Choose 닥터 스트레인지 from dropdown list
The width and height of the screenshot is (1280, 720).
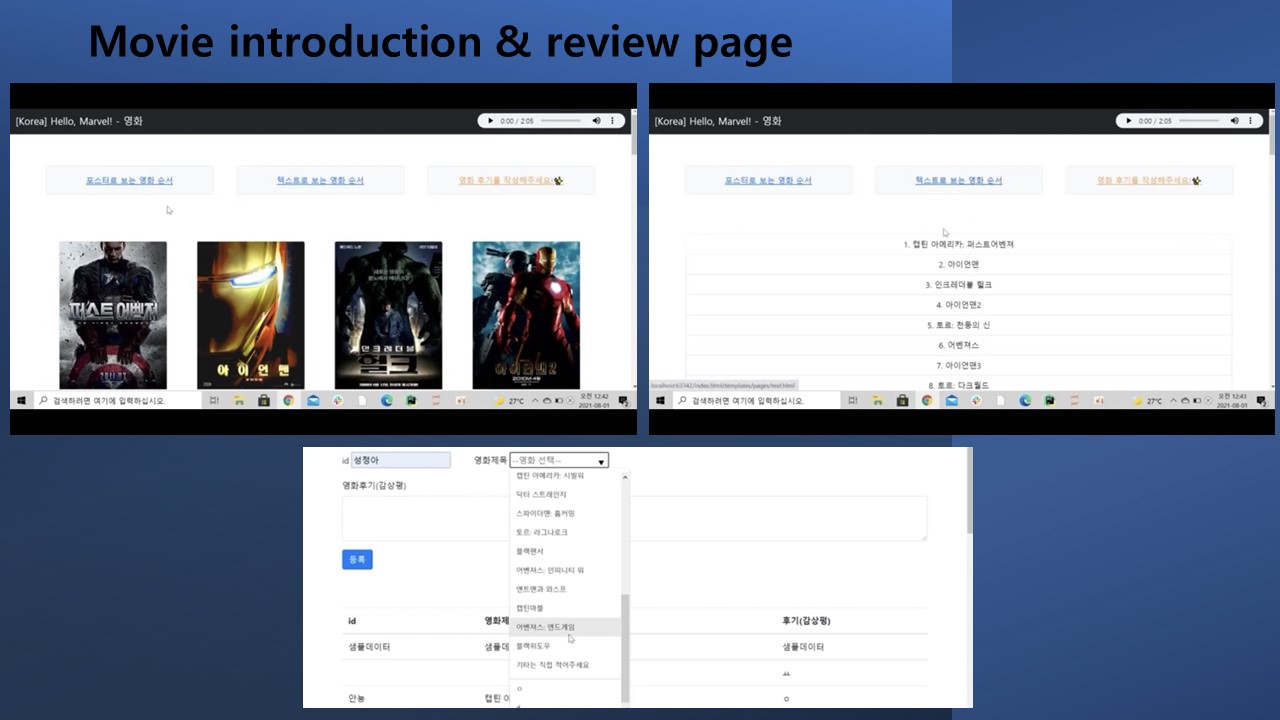pos(565,494)
